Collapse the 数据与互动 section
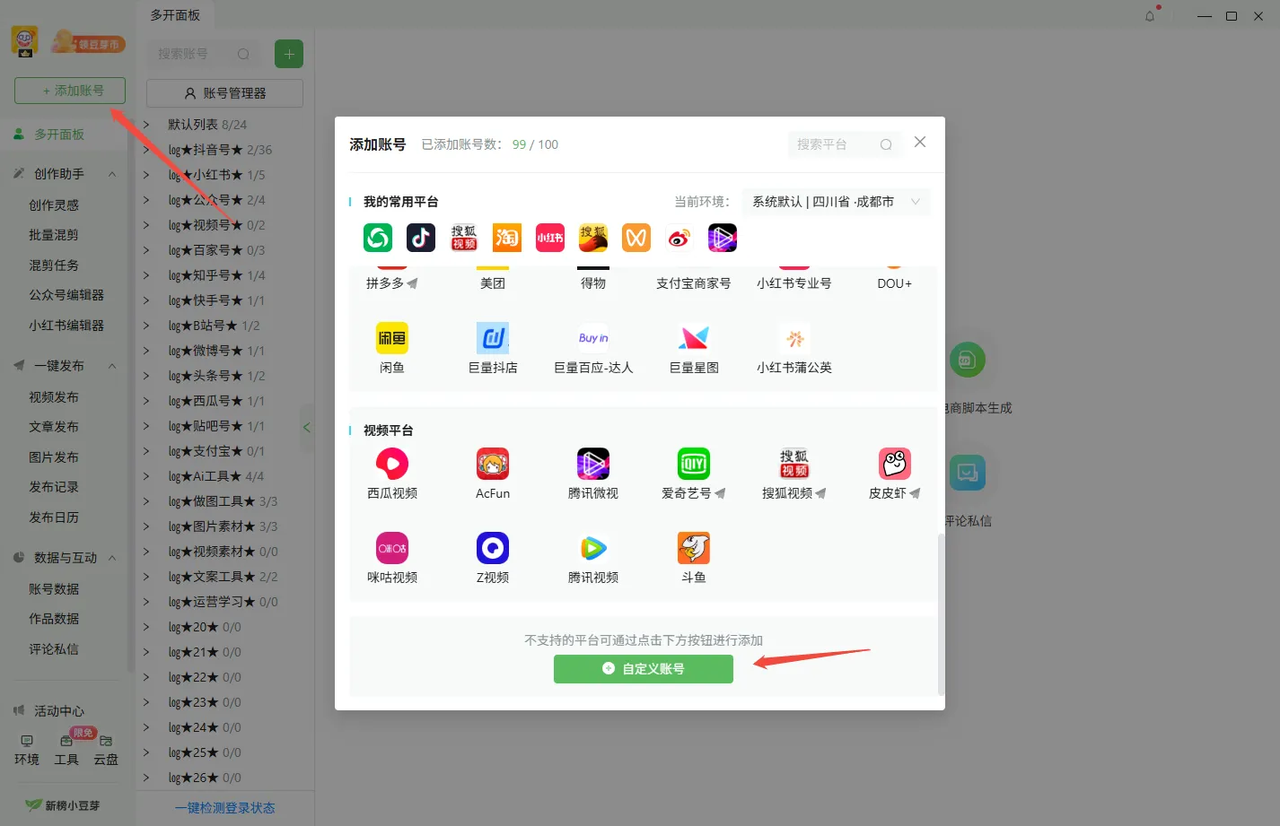Image resolution: width=1280 pixels, height=826 pixels. 112,558
